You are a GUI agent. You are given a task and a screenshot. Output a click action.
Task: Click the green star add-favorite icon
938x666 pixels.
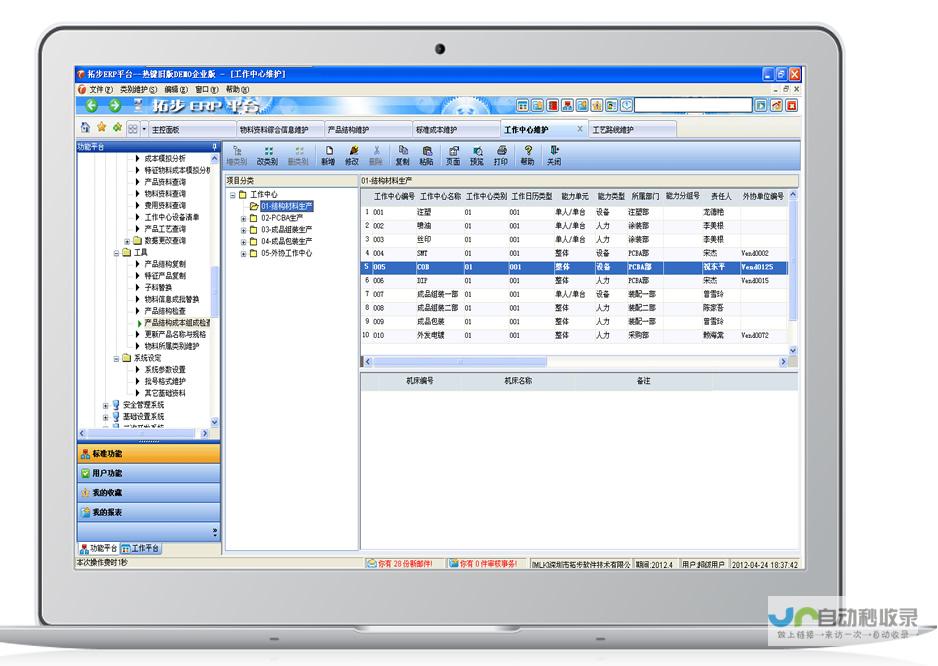point(117,127)
